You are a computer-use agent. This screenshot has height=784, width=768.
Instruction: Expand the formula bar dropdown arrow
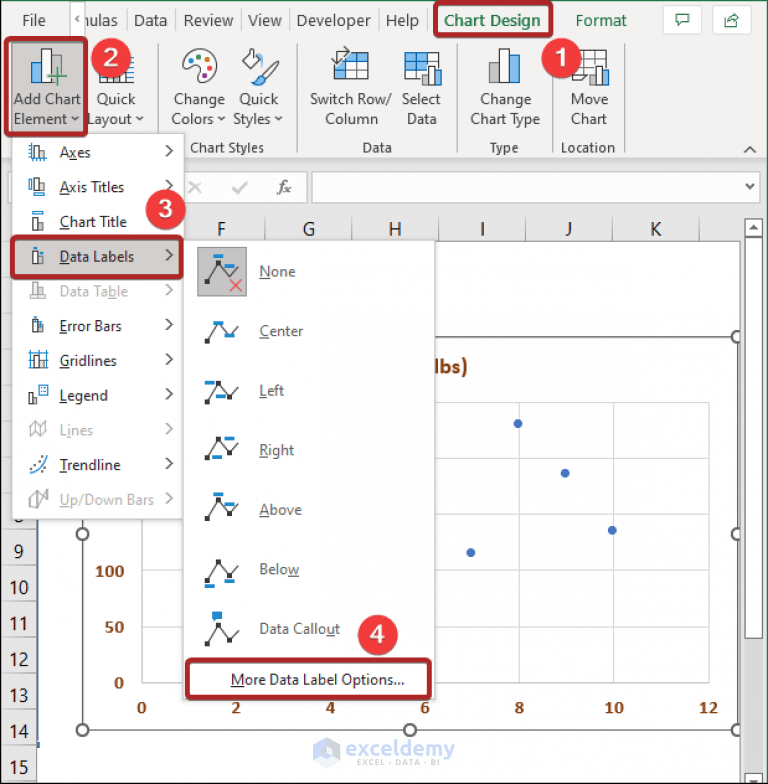(x=750, y=186)
